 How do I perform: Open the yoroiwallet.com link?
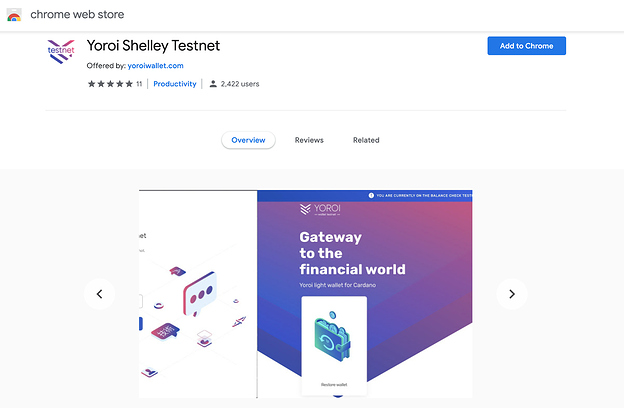(156, 66)
